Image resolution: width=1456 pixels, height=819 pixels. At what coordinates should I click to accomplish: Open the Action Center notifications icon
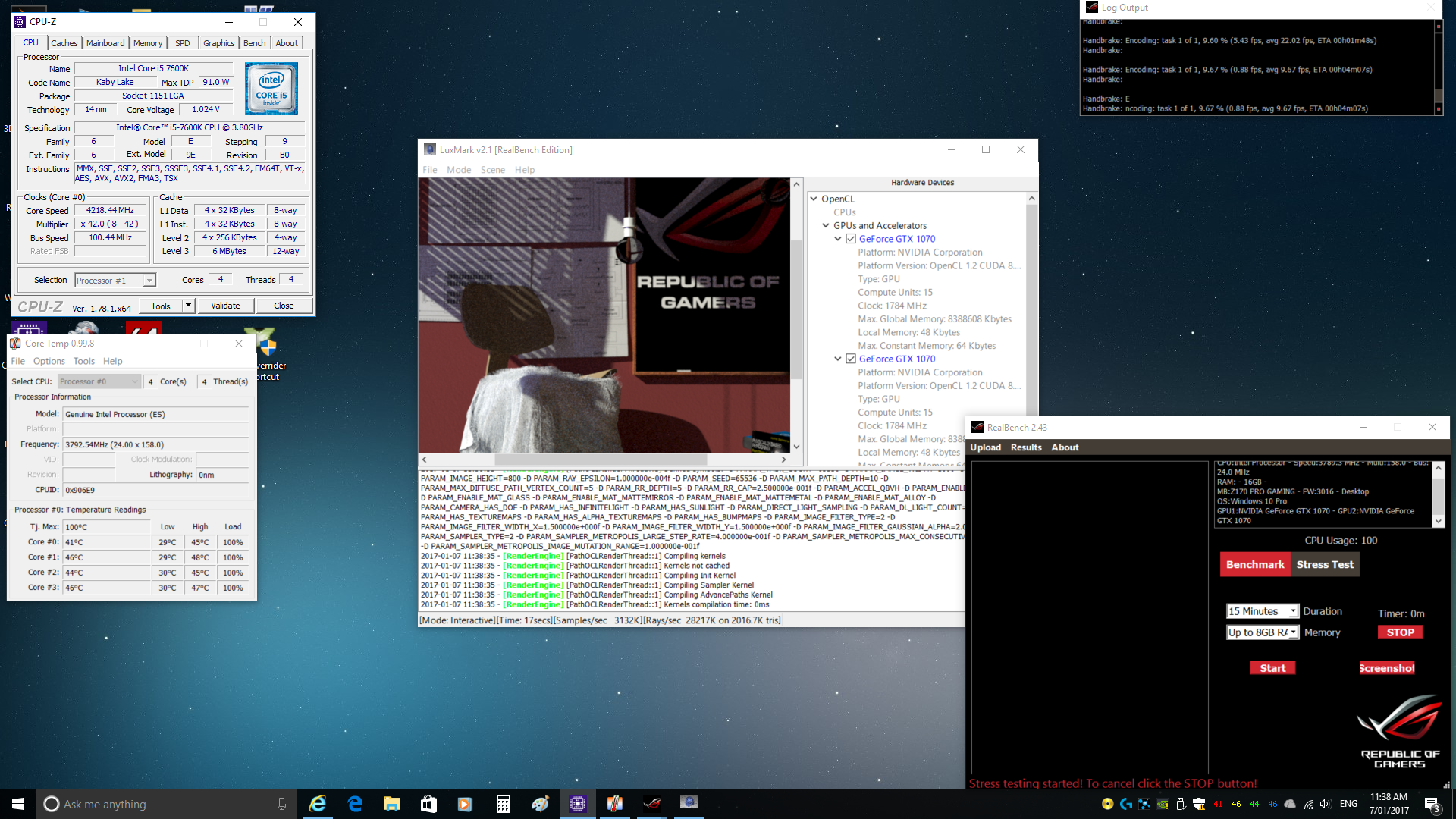(1432, 804)
